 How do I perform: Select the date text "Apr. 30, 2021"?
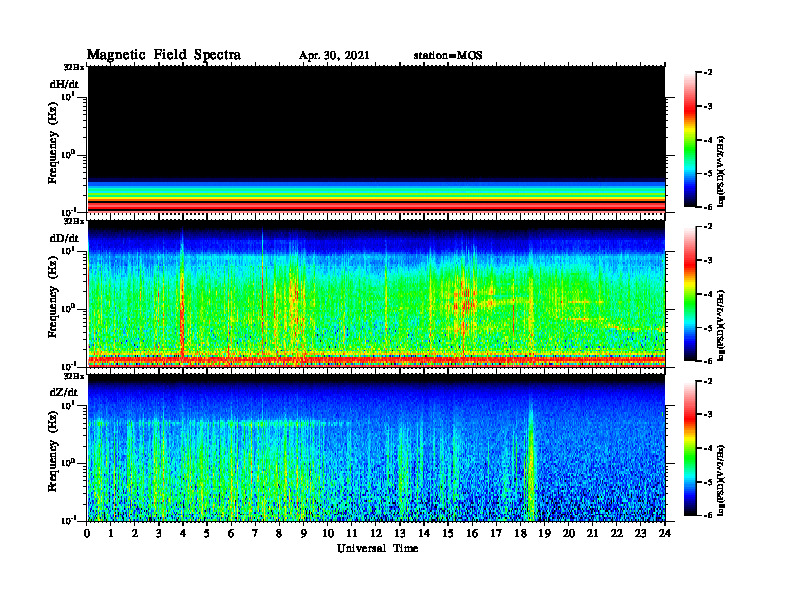pyautogui.click(x=334, y=56)
